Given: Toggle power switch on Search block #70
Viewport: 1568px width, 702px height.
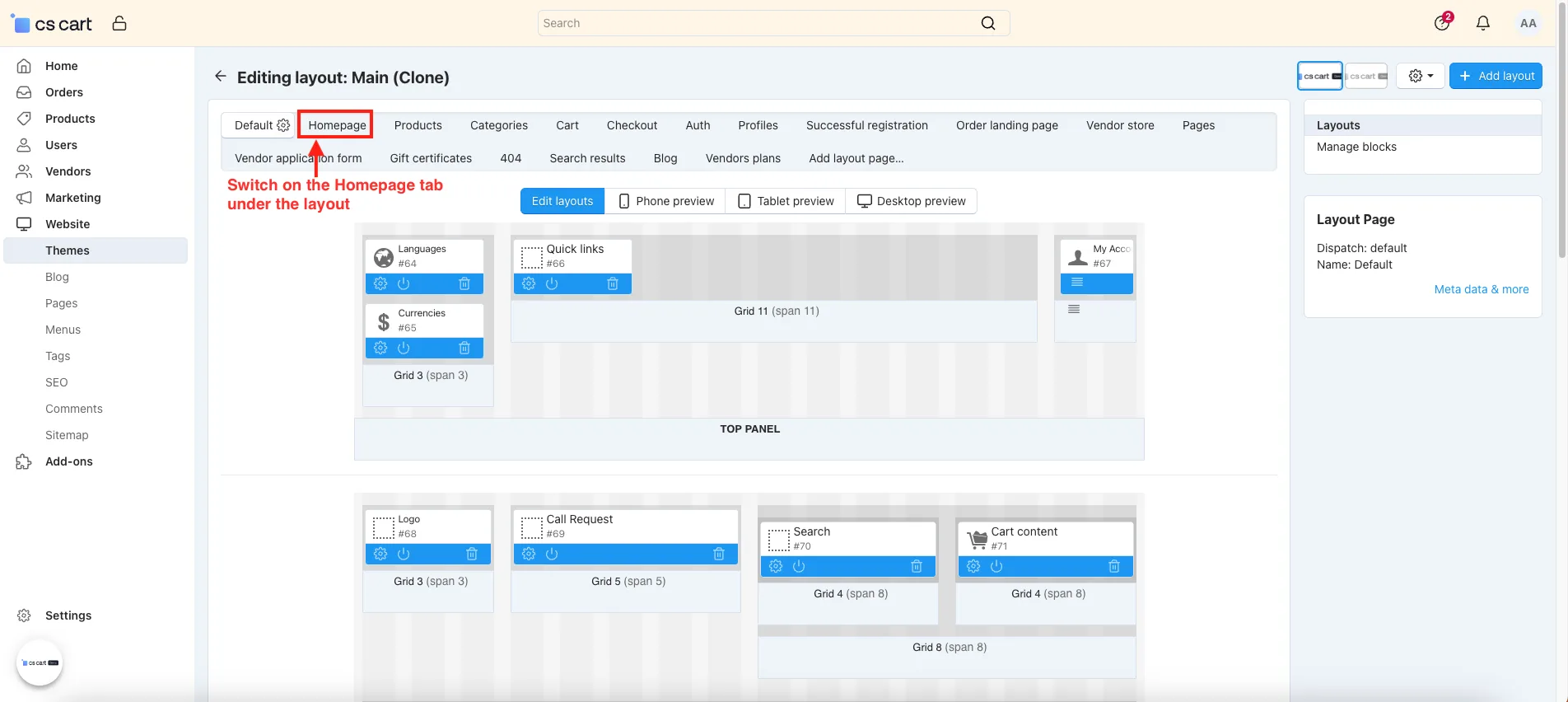Looking at the screenshot, I should [799, 566].
